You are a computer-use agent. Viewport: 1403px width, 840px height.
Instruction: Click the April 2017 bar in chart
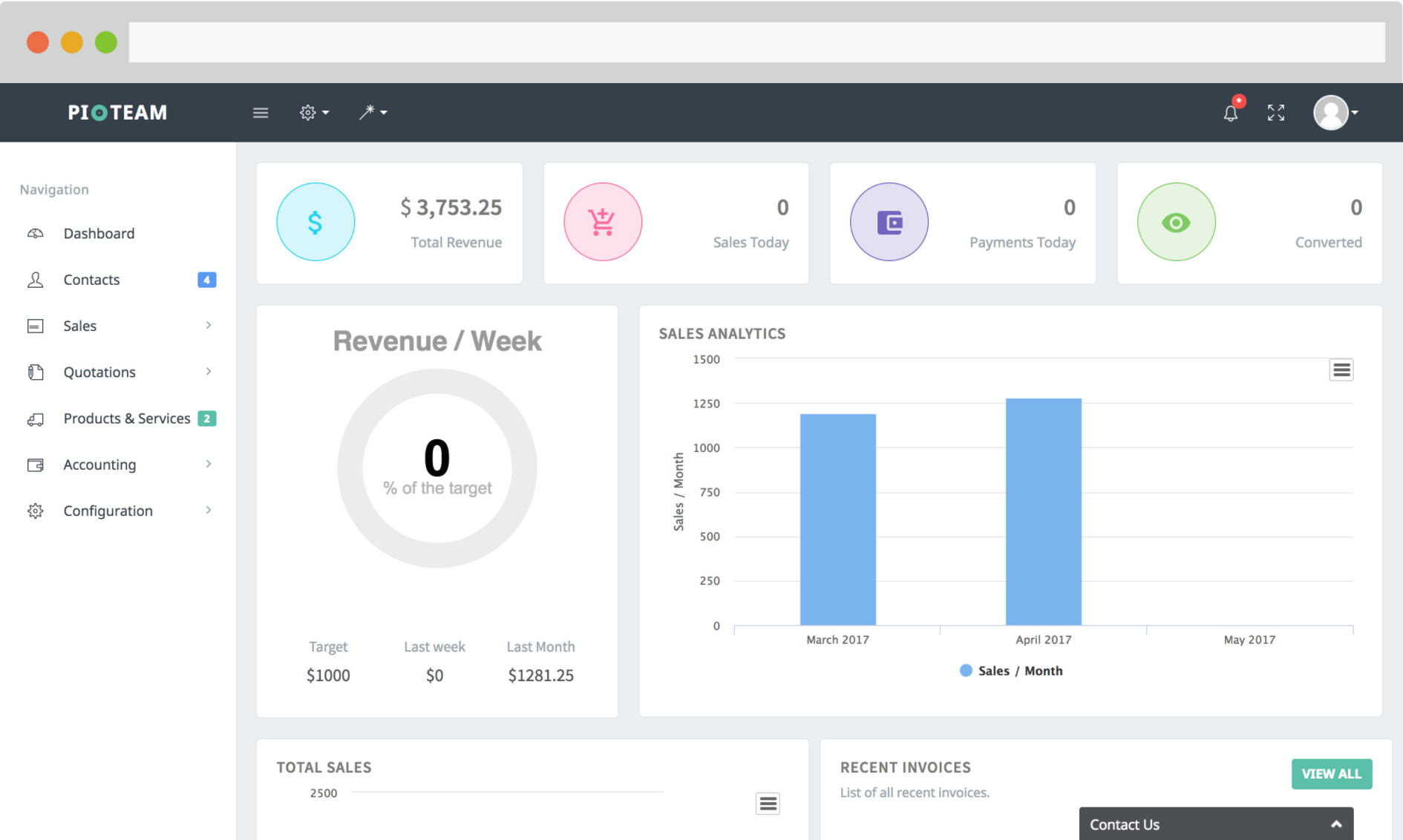(x=1044, y=512)
